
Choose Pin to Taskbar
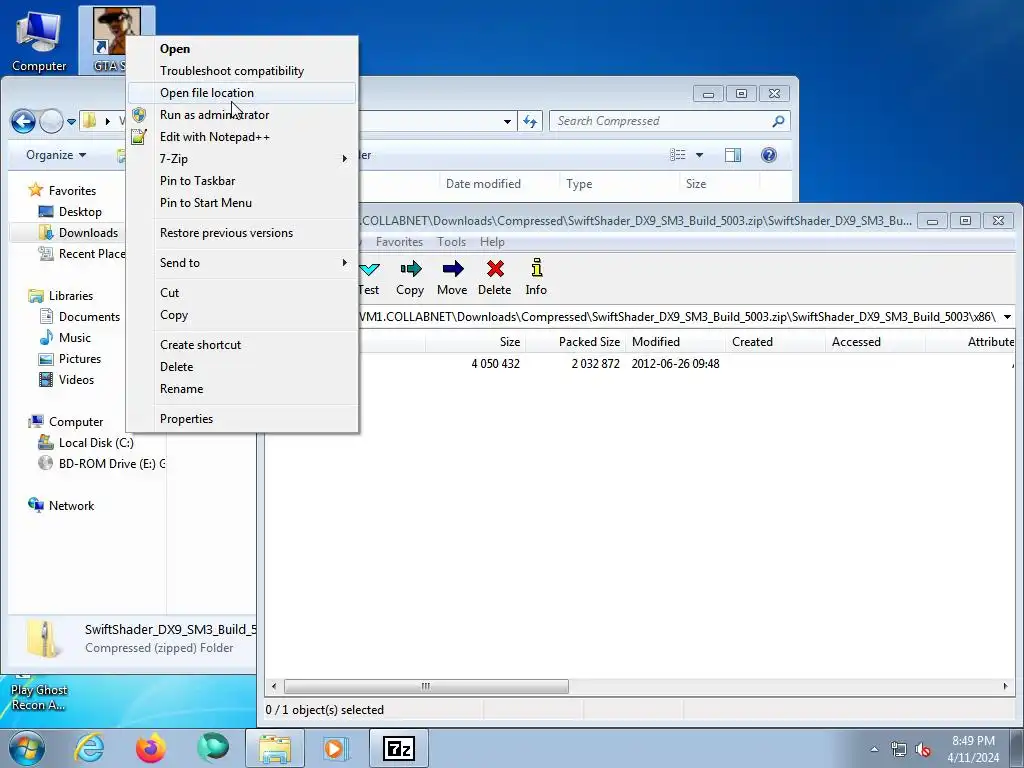point(242,181)
